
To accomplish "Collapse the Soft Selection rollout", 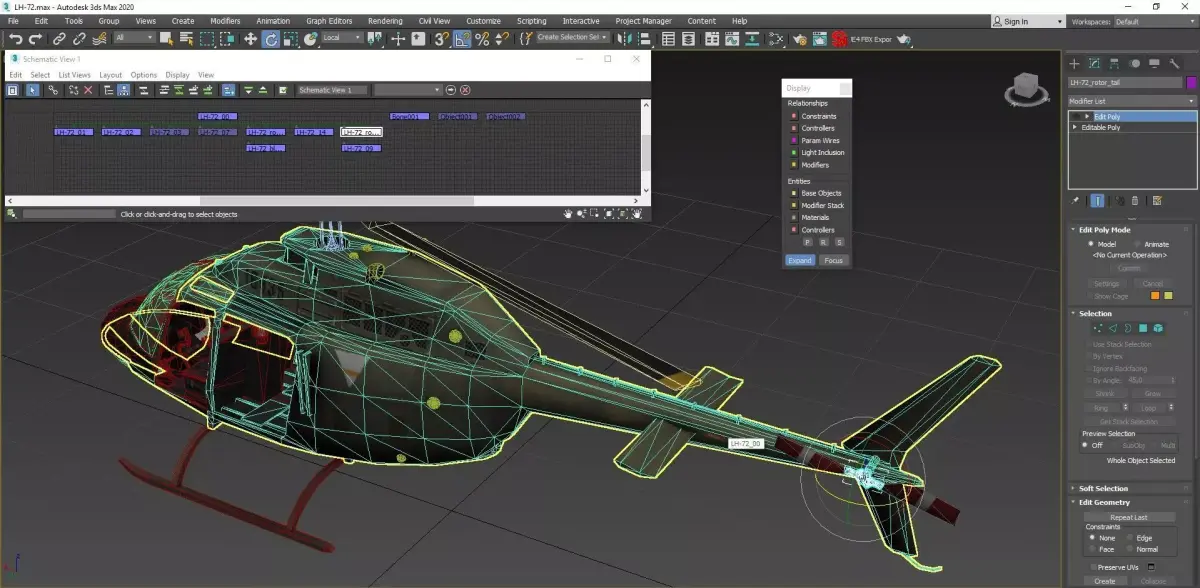I will tap(1103, 488).
